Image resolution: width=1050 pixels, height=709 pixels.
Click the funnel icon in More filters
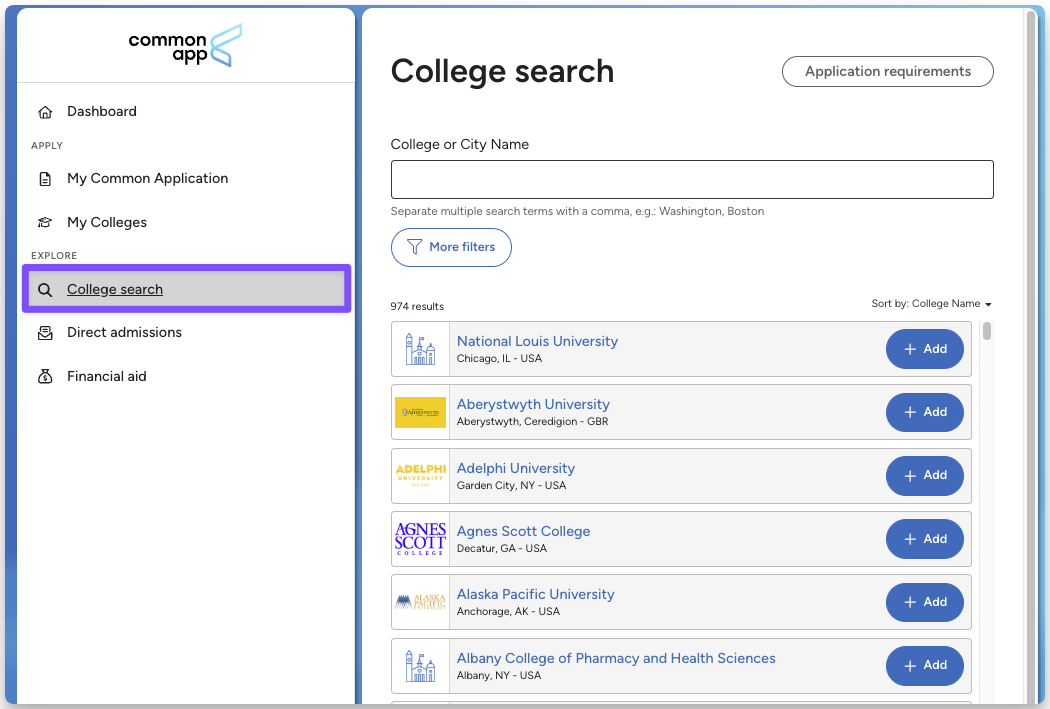pos(415,247)
